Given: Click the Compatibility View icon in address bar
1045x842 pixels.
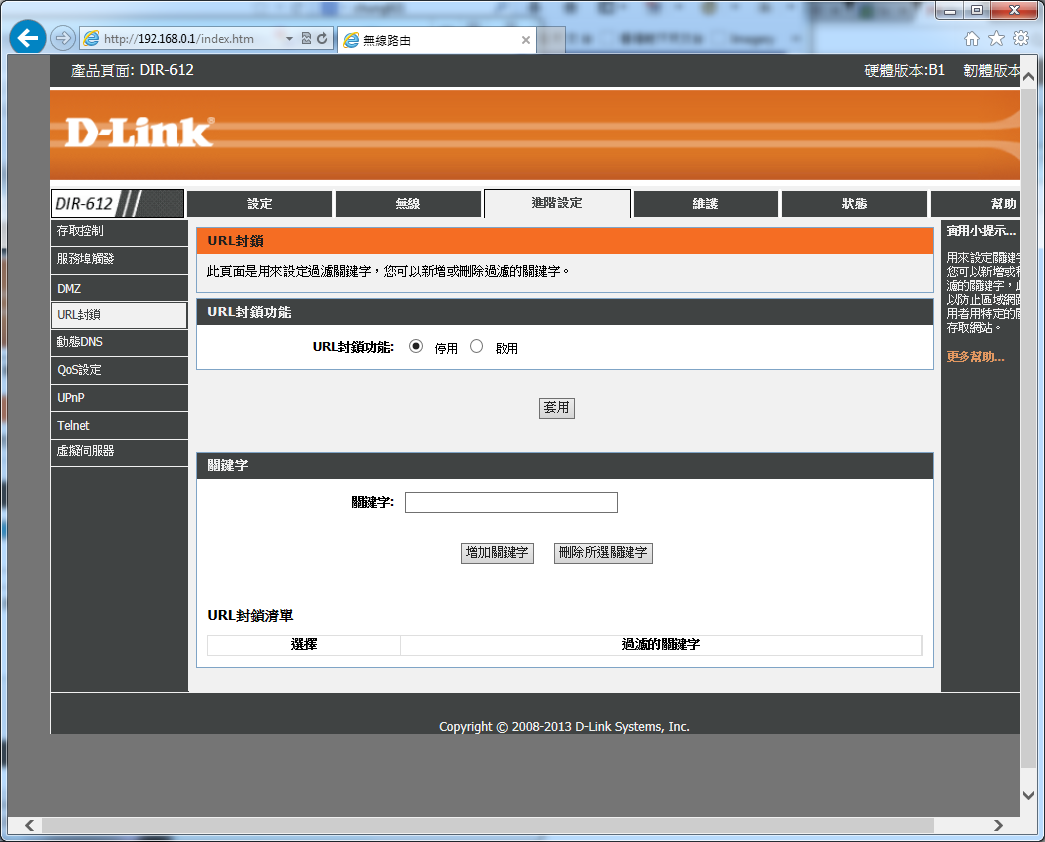Looking at the screenshot, I should click(x=306, y=39).
